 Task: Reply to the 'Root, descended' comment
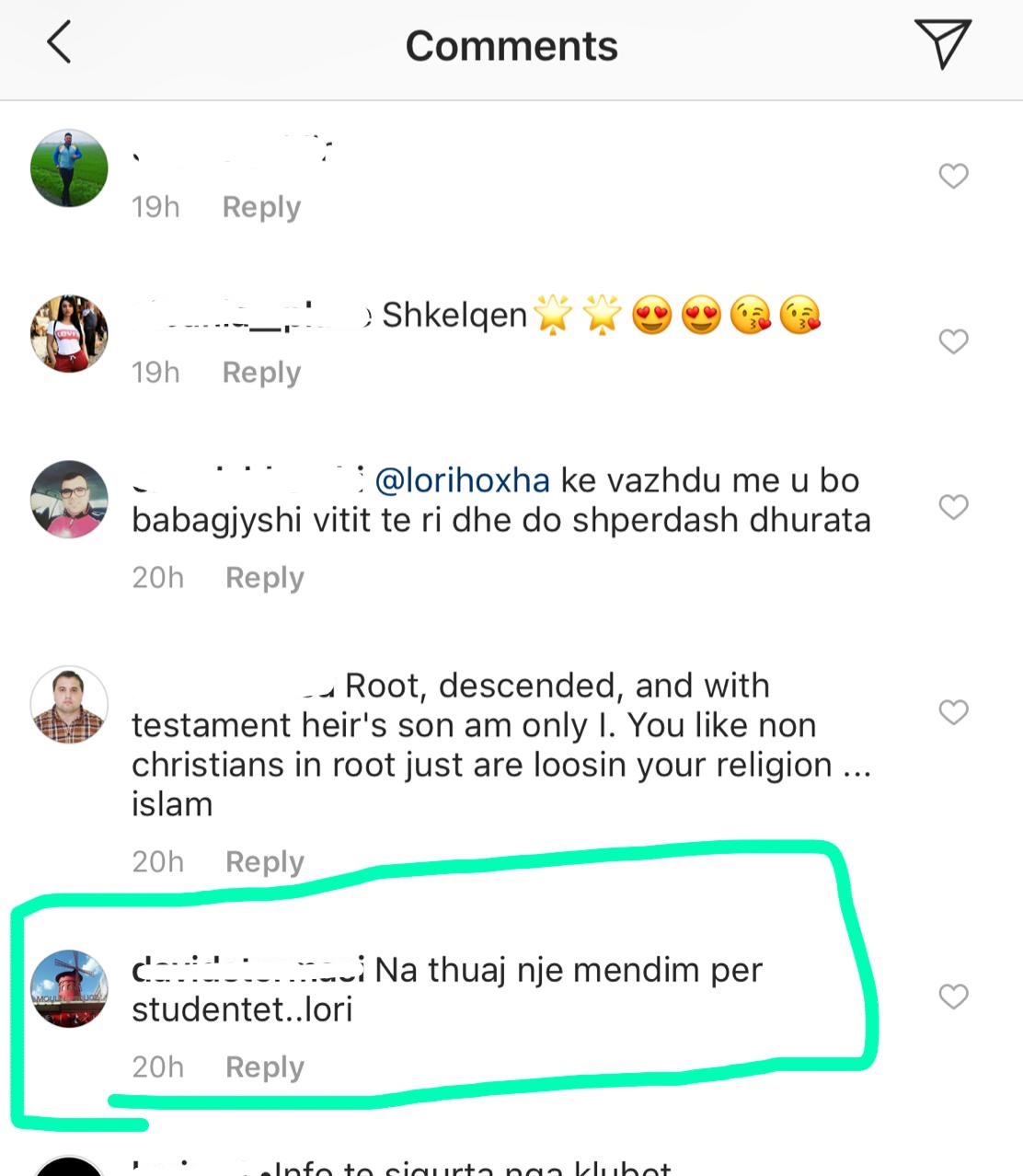click(x=264, y=862)
